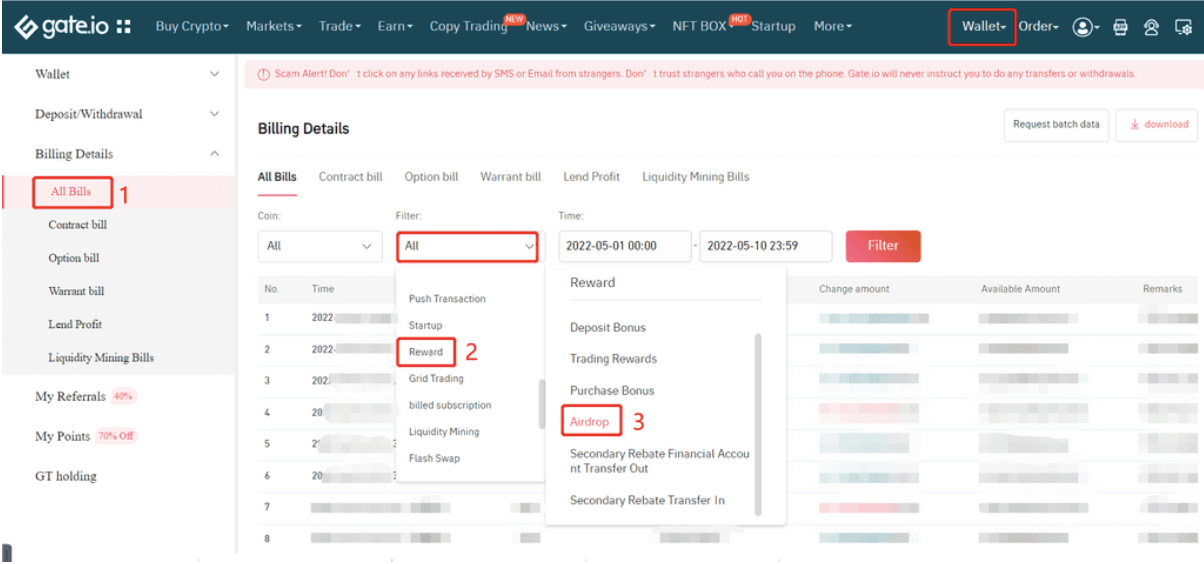This screenshot has width=1204, height=564.
Task: Select Airdrop in the Reward submenu
Action: pyautogui.click(x=589, y=422)
